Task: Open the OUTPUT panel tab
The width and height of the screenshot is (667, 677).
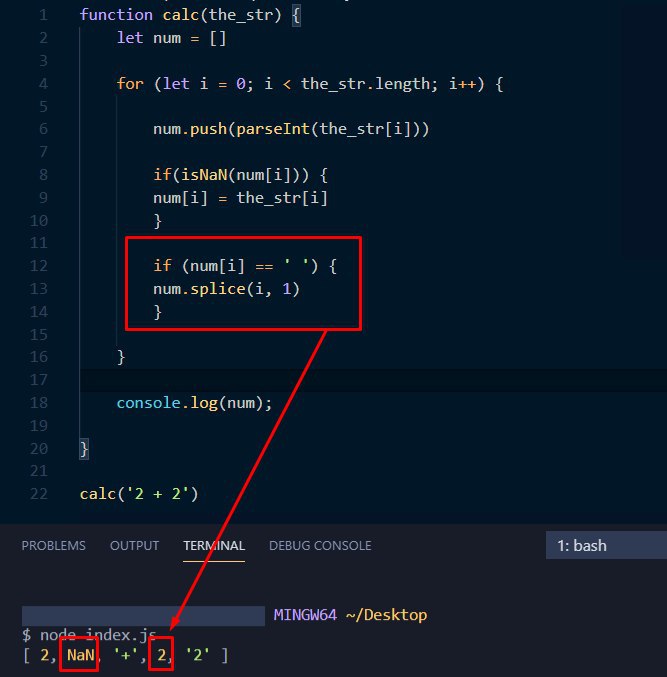Action: [x=134, y=545]
